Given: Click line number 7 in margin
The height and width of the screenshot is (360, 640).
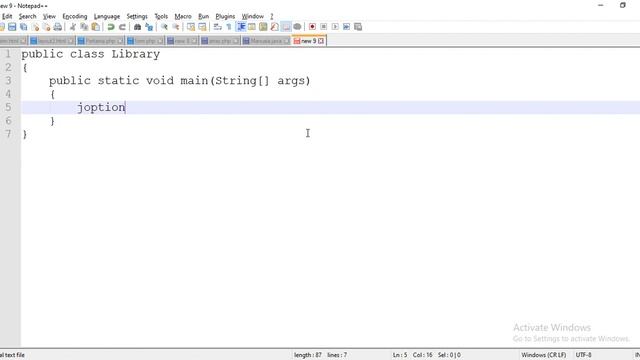Looking at the screenshot, I should pos(8,134).
